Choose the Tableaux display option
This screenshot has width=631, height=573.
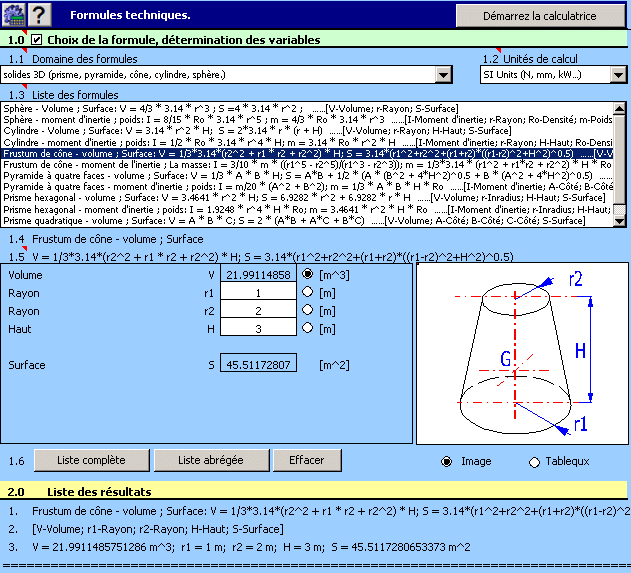click(x=534, y=461)
